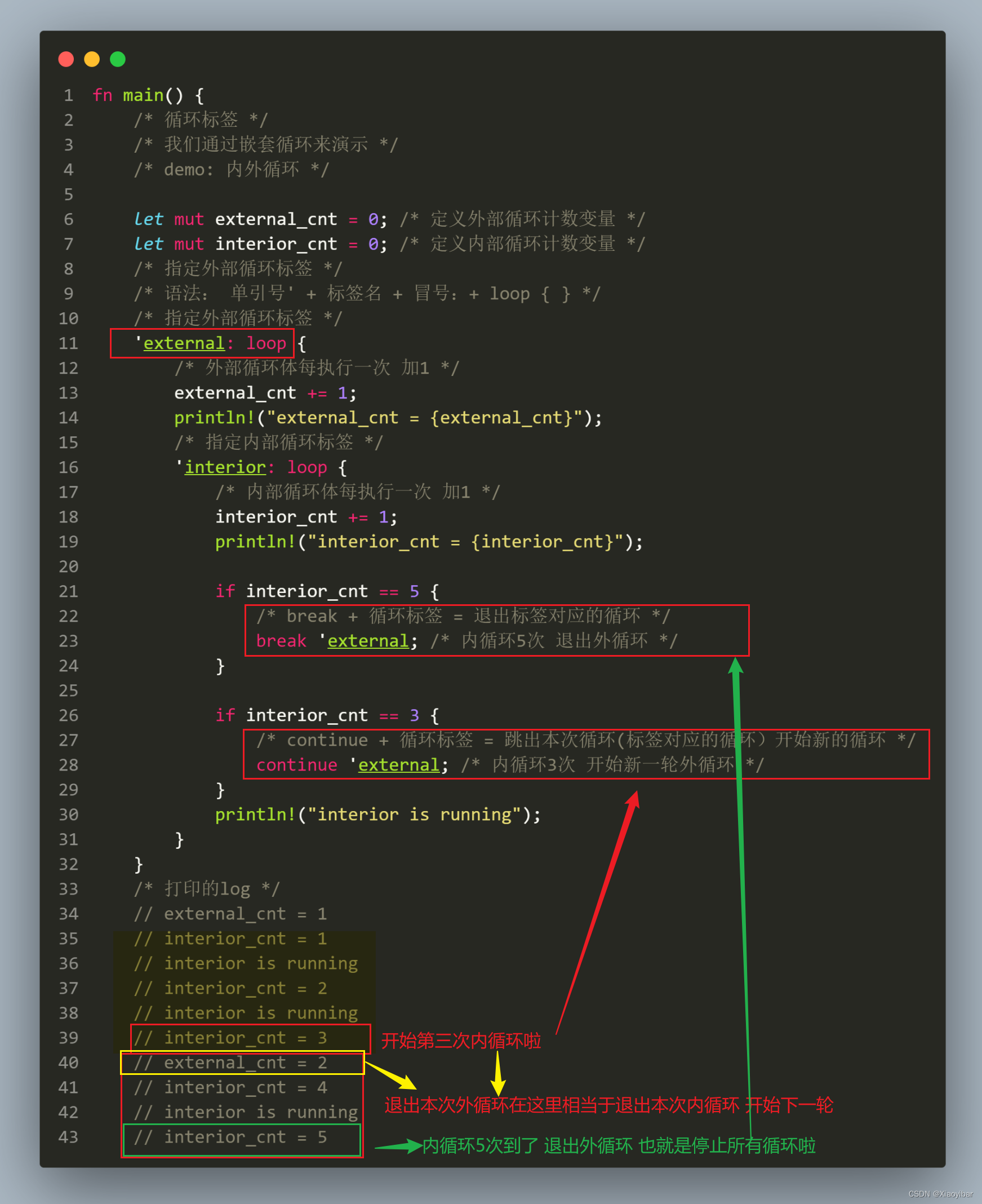This screenshot has height=1204, width=982.
Task: Click the syntax comment mentioning '单引号'
Action: point(367,294)
